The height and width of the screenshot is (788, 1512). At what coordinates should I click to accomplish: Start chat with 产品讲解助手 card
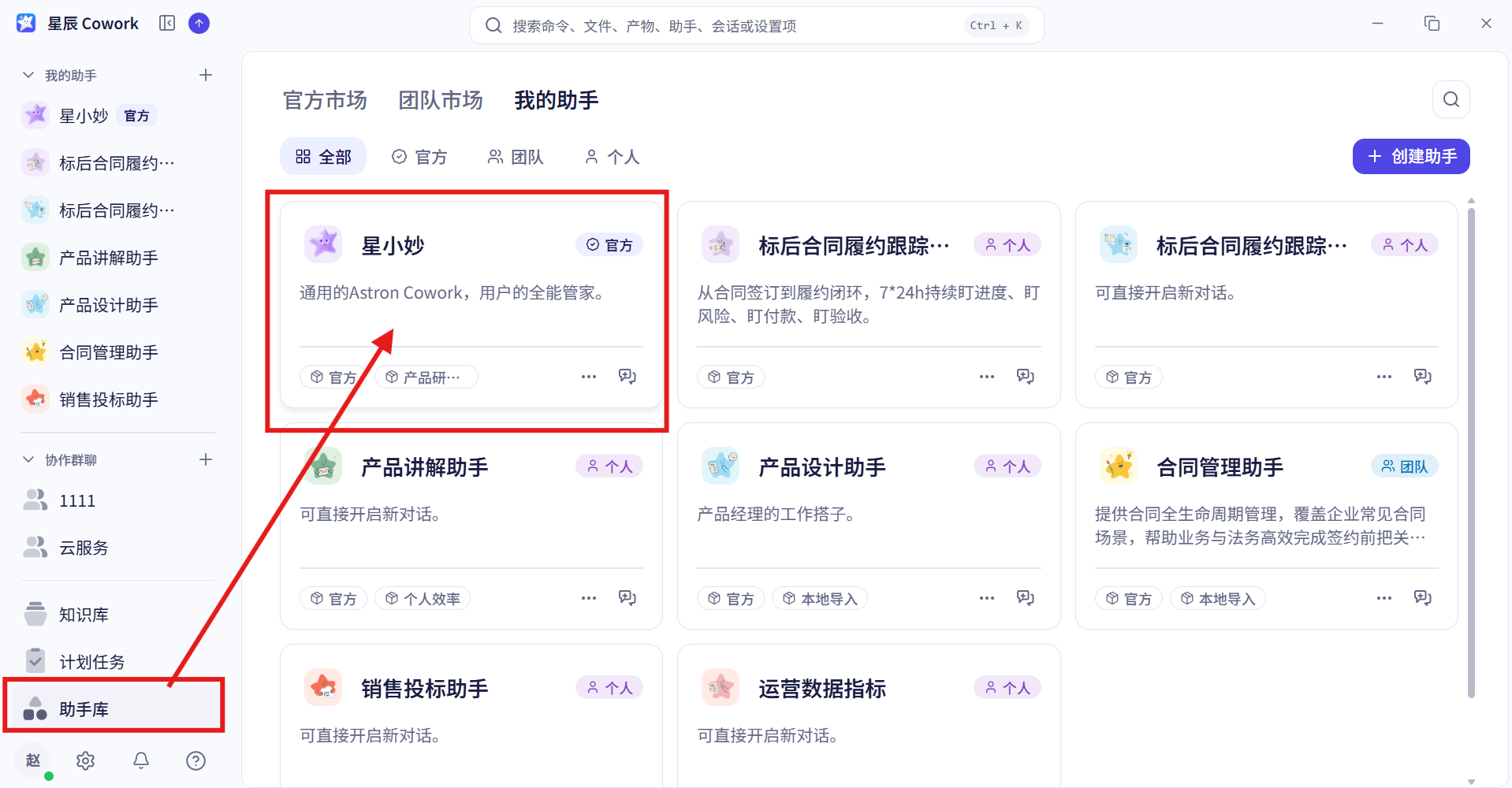pos(628,598)
